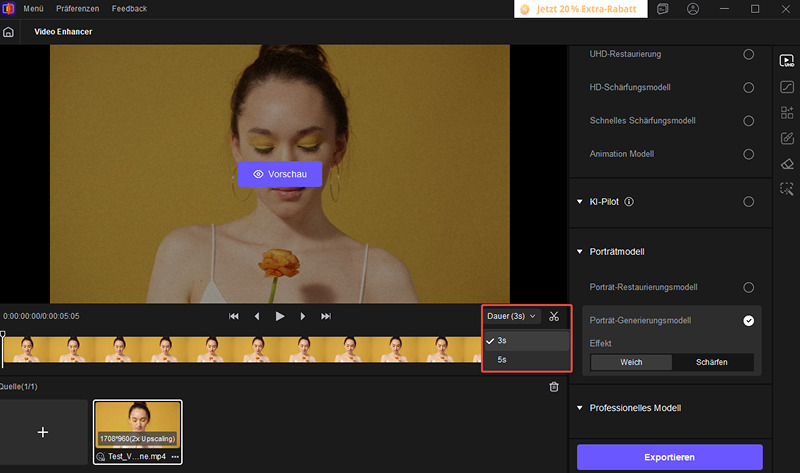Viewport: 800px width, 473px height.
Task: Select the UHD enhancer sidebar icon
Action: tap(787, 60)
